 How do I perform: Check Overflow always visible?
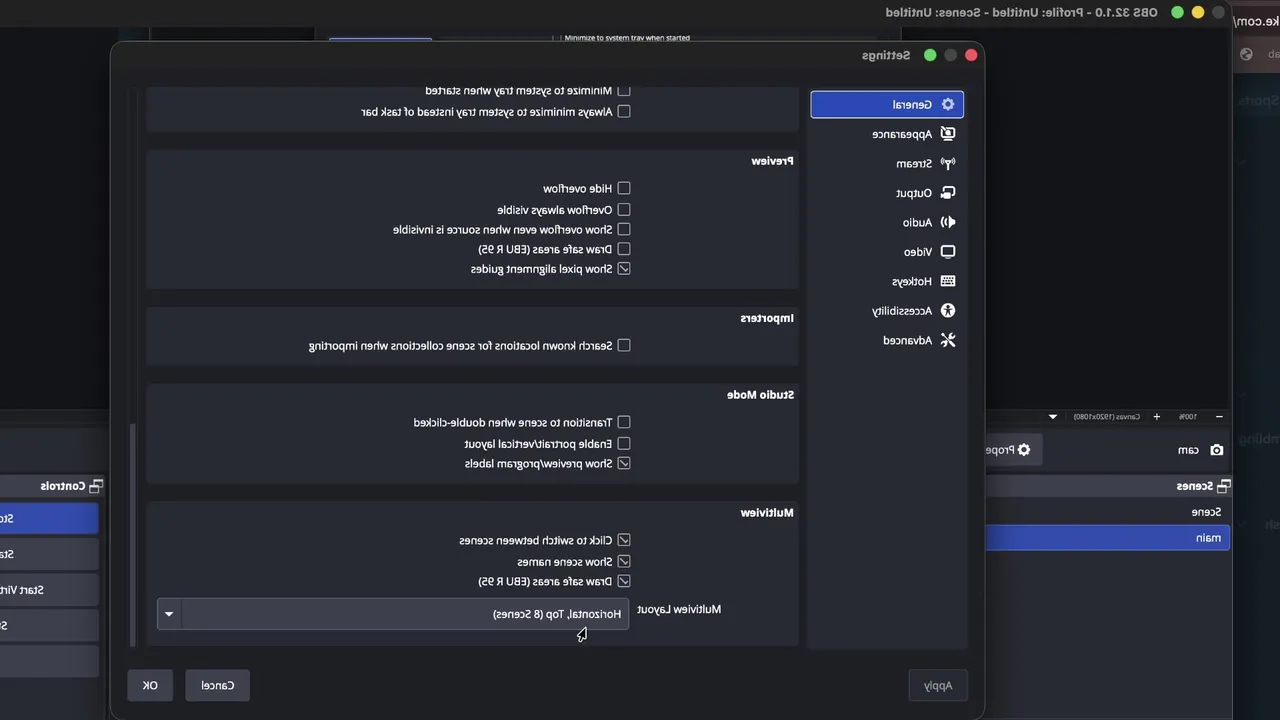(x=624, y=210)
